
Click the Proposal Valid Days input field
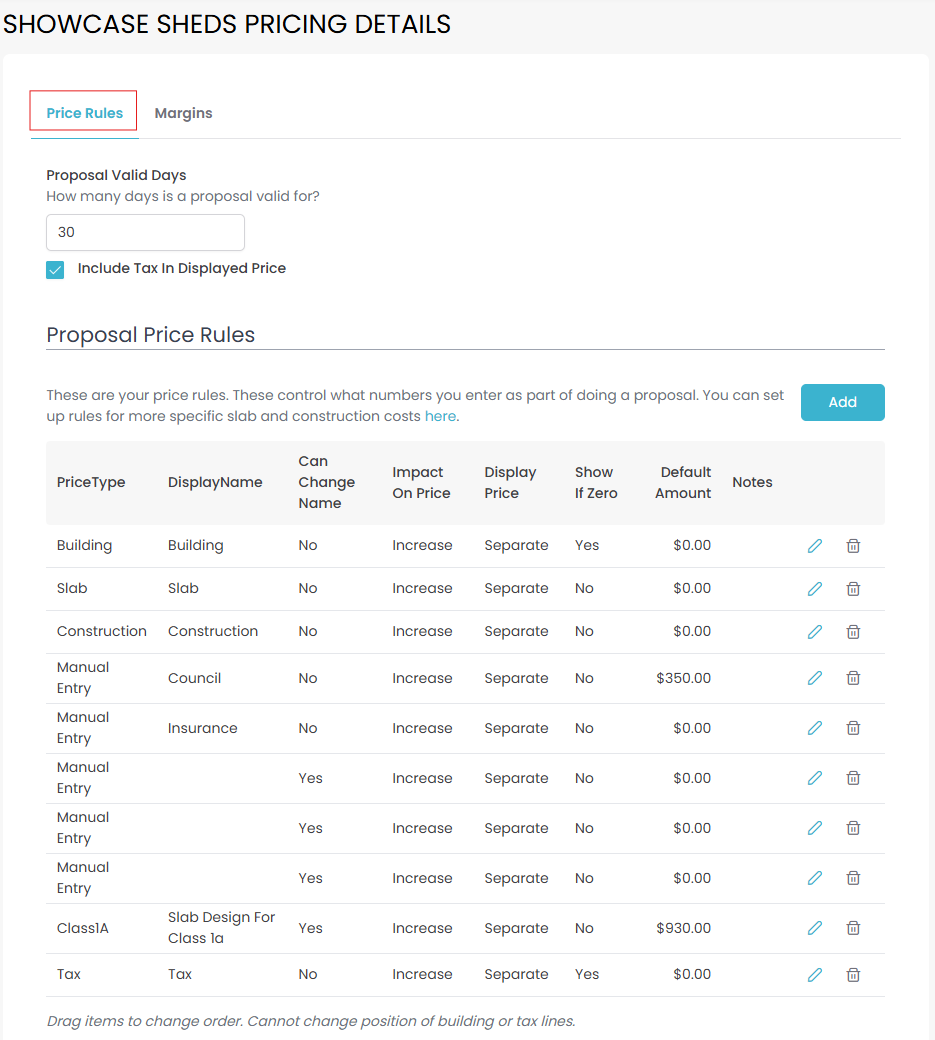(x=145, y=232)
